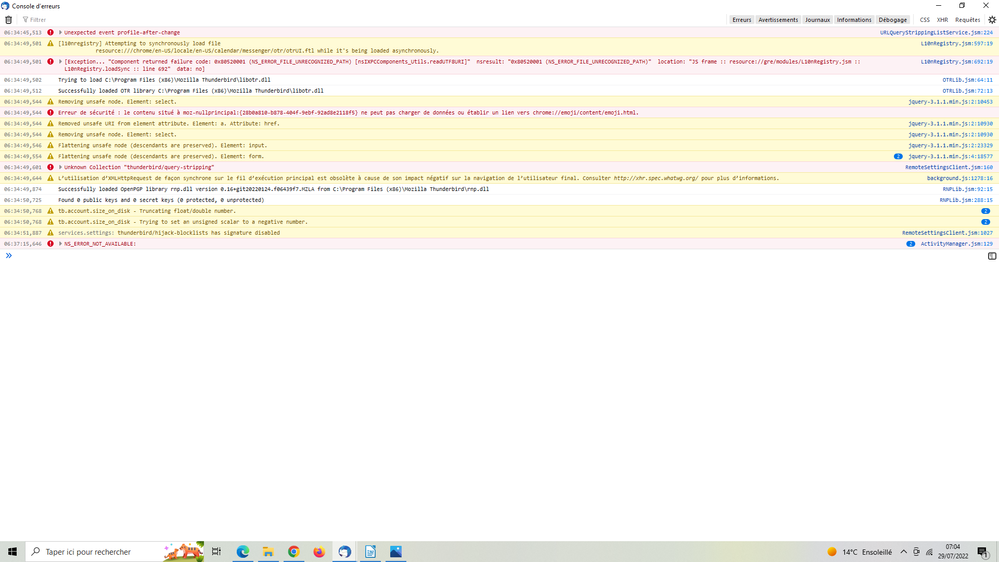The height and width of the screenshot is (562, 999).
Task: Toggle CSS filter
Action: pos(924,20)
